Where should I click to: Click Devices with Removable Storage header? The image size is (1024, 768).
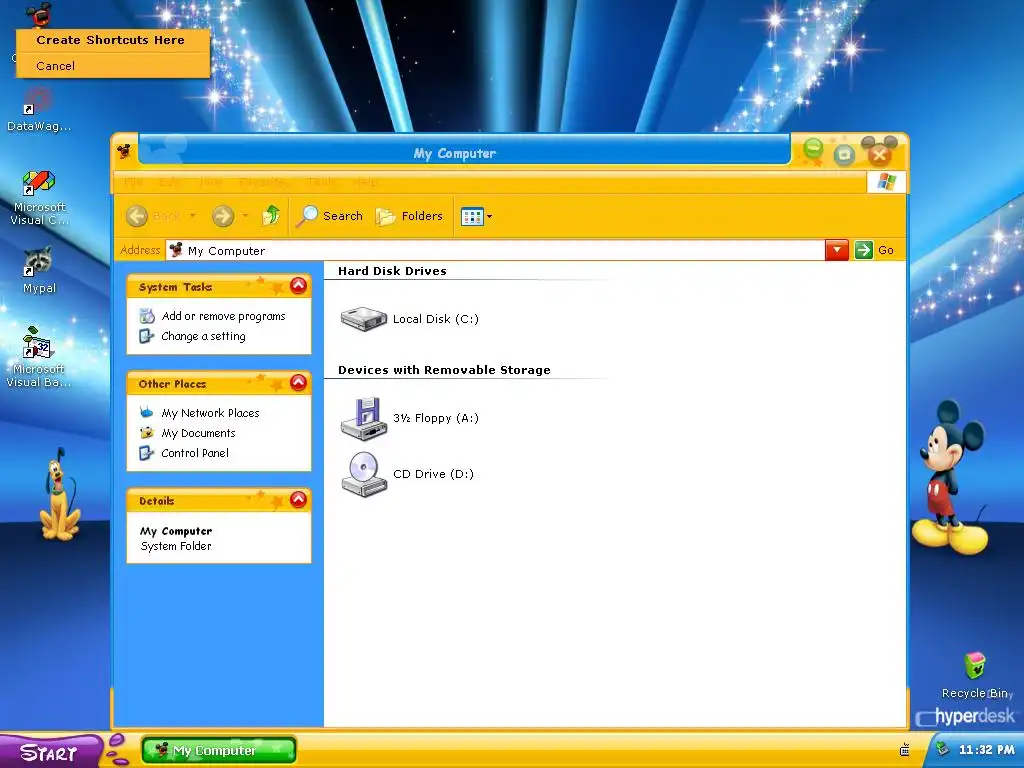(x=444, y=370)
